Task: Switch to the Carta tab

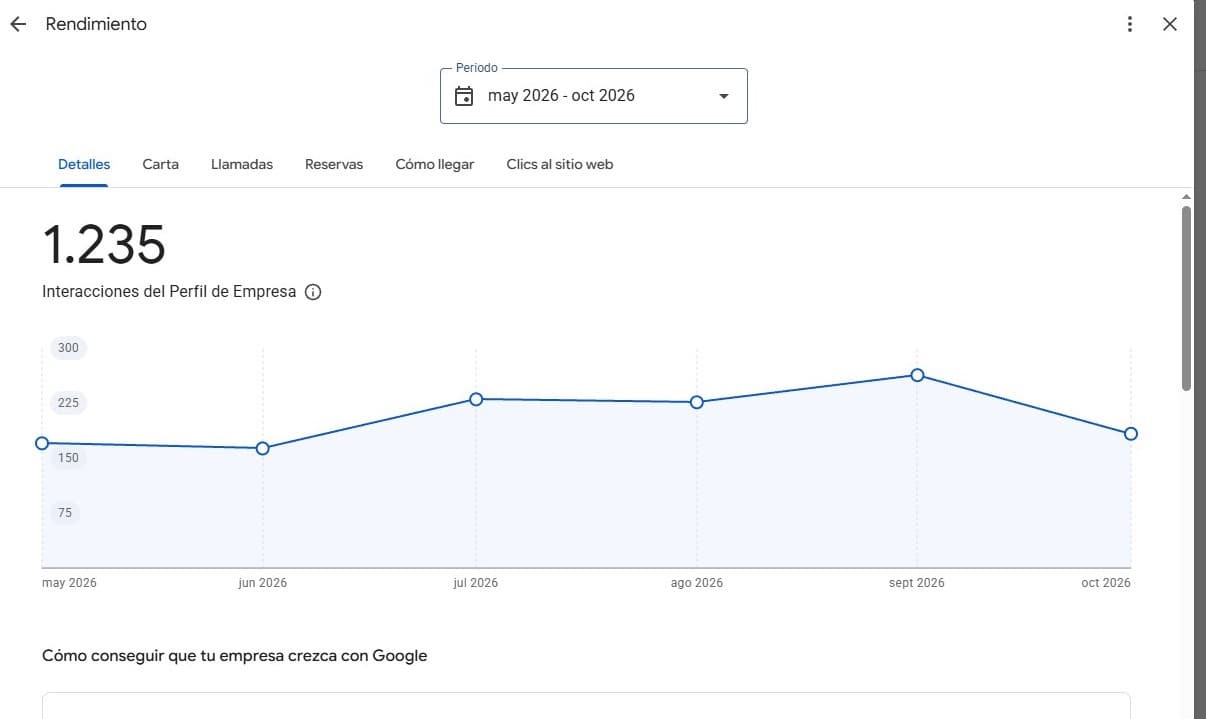Action: coord(161,164)
